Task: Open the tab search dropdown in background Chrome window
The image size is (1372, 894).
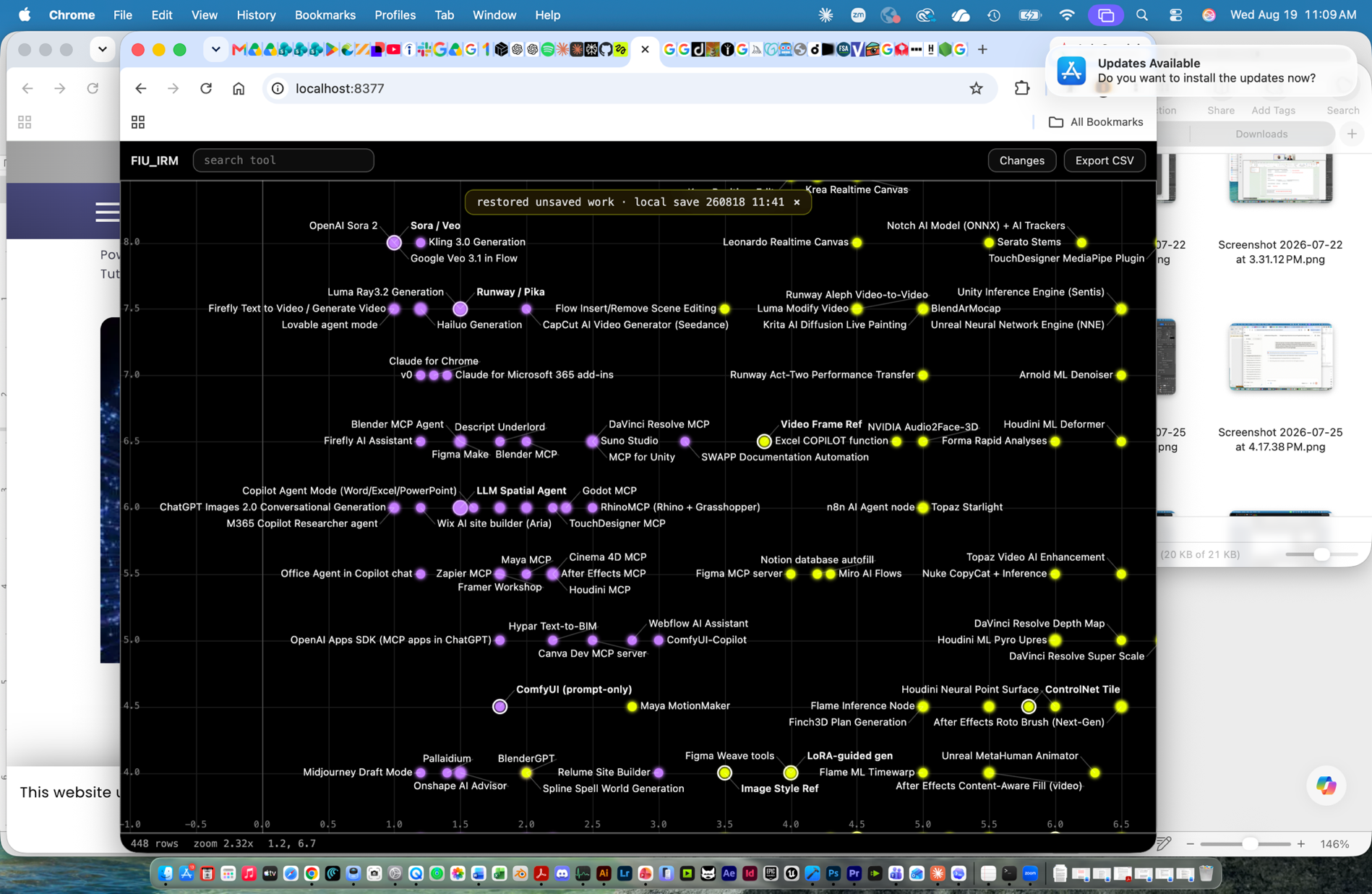Action: (x=103, y=49)
